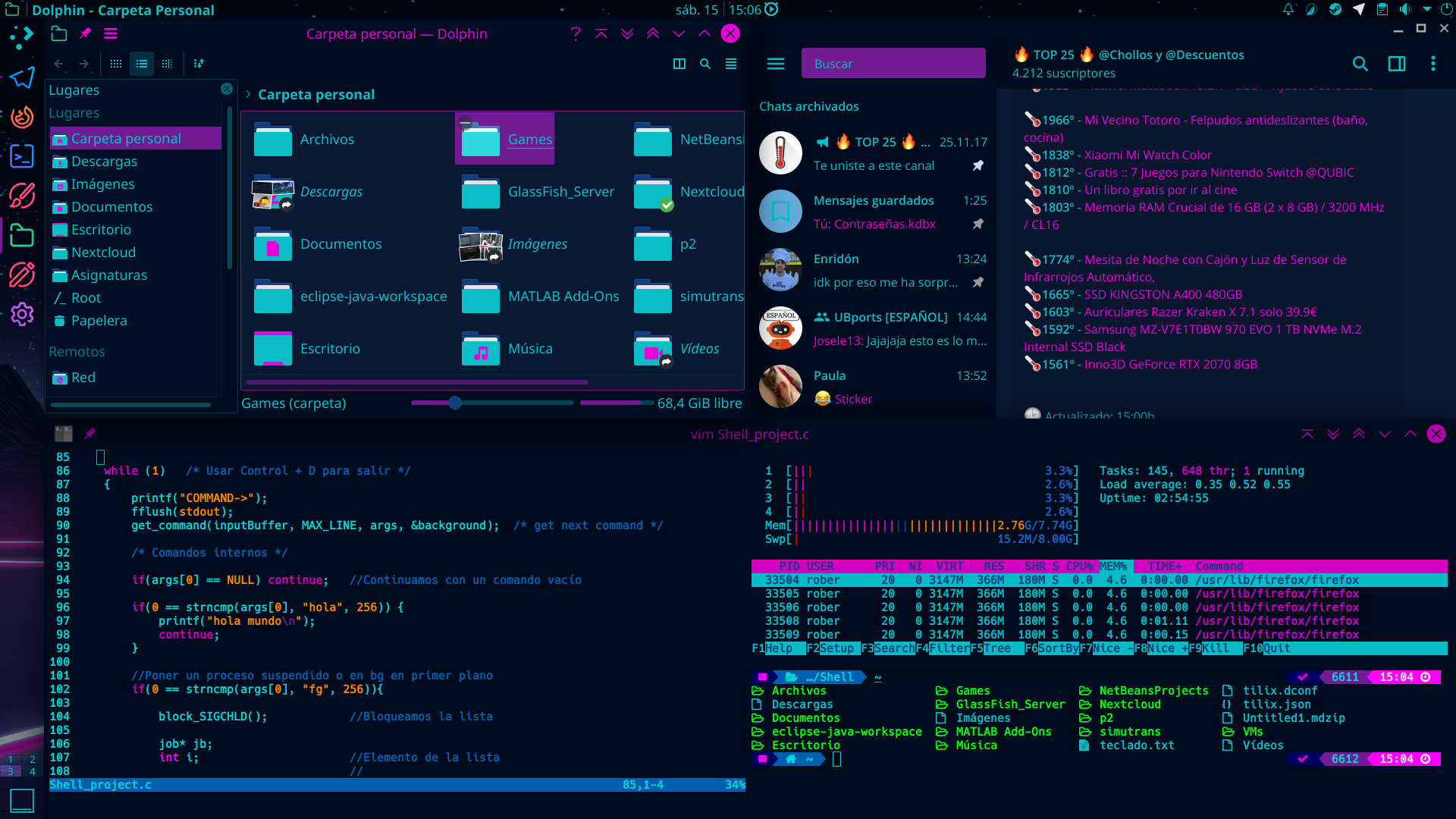Open Telegram channel three-dot menu

[x=1432, y=64]
